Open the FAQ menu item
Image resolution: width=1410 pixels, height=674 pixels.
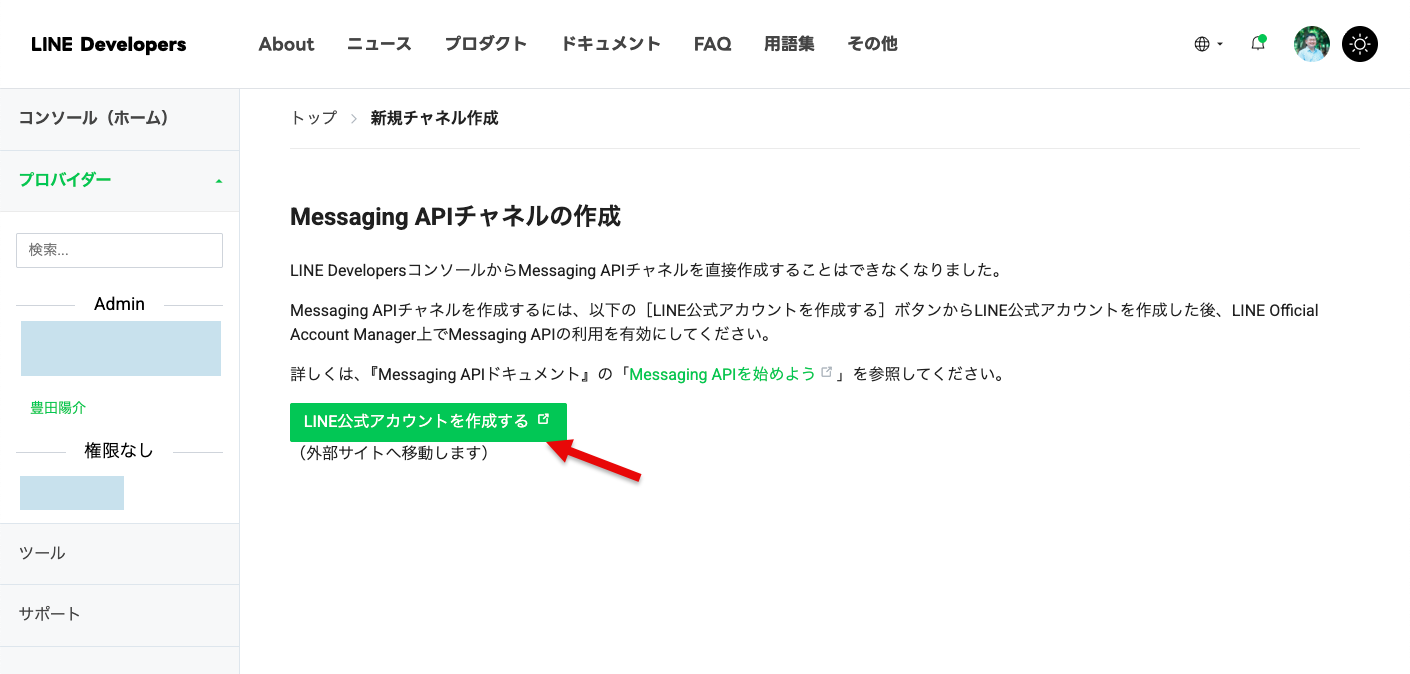click(x=712, y=44)
